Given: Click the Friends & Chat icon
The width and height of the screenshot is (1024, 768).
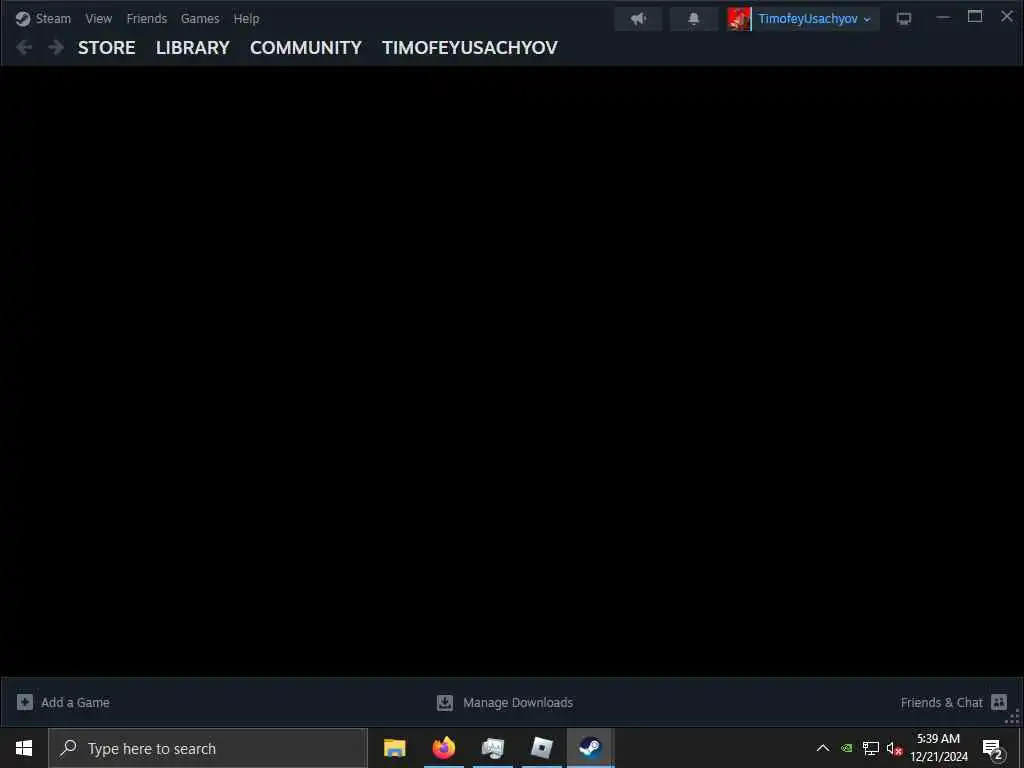Looking at the screenshot, I should [x=999, y=702].
